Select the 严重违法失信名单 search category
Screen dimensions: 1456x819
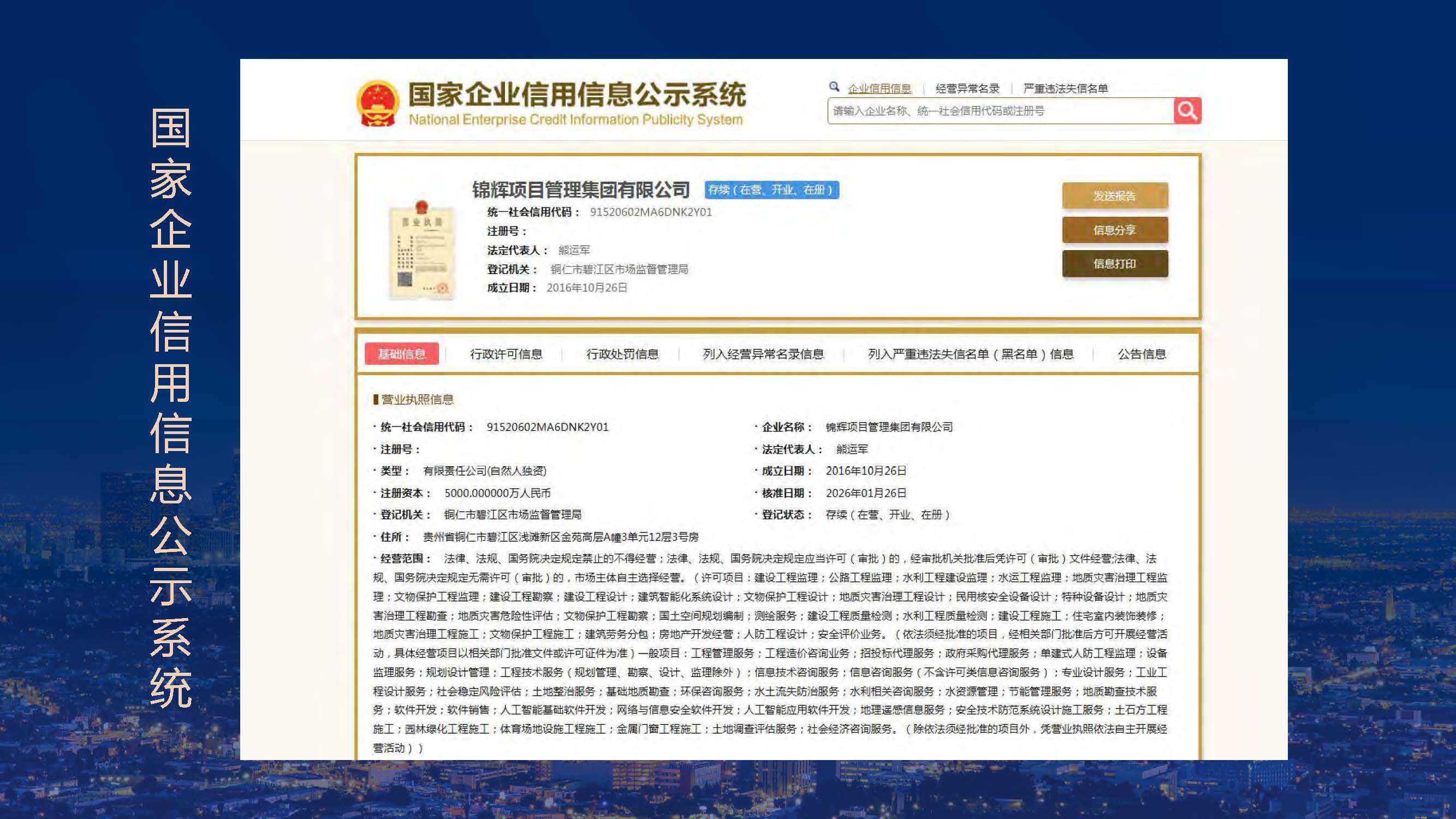pyautogui.click(x=1066, y=89)
